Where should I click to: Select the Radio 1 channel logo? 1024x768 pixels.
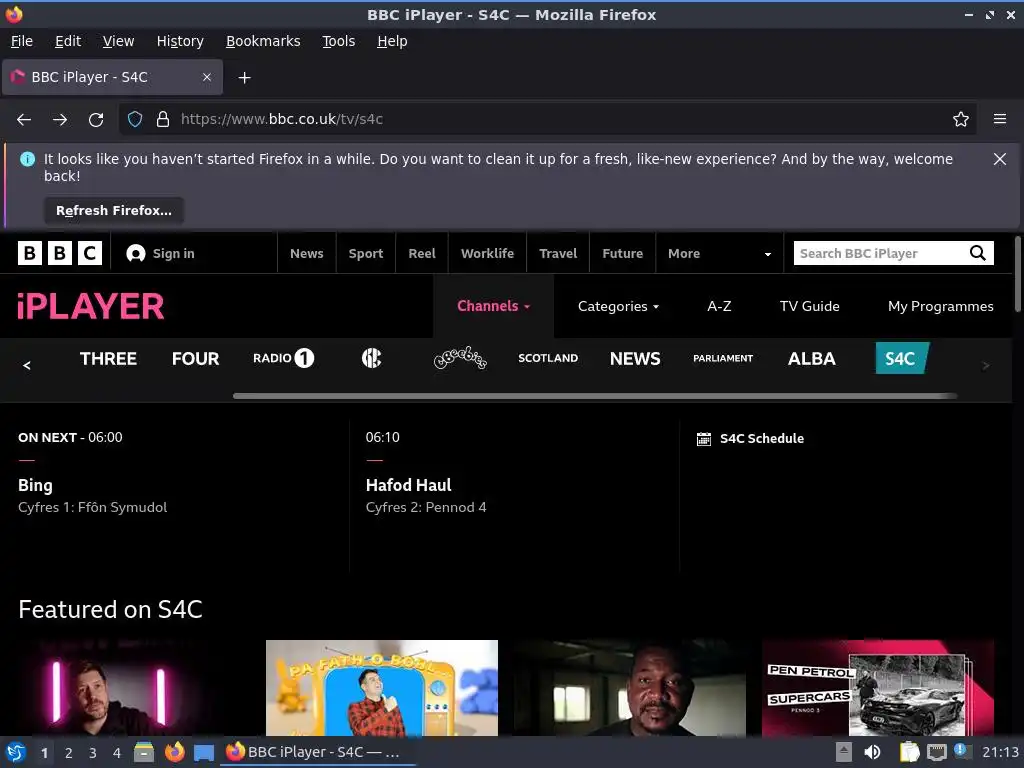tap(283, 358)
